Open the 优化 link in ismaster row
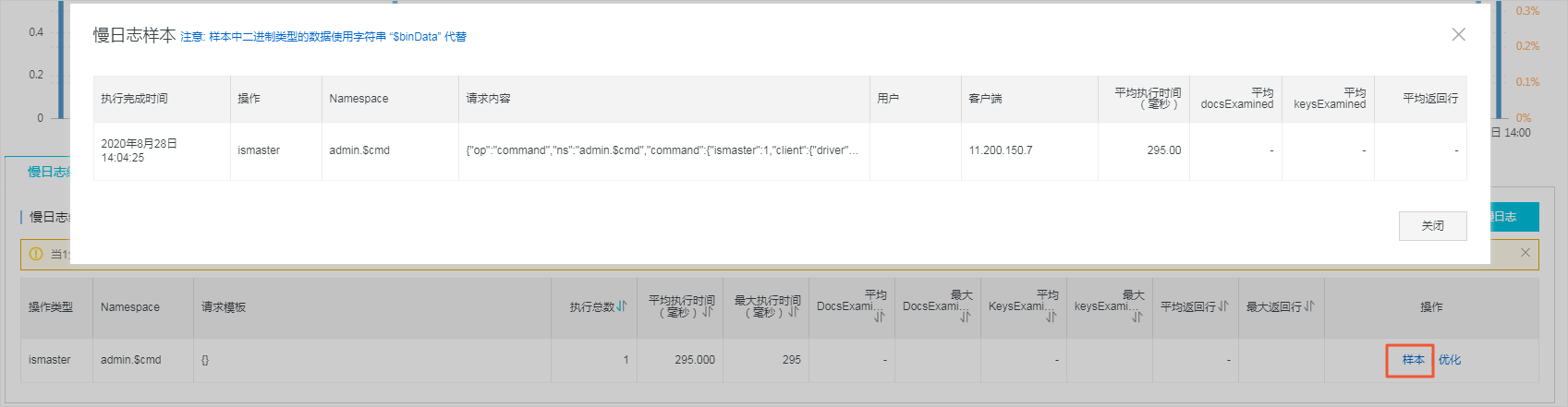Image resolution: width=1568 pixels, height=407 pixels. click(1450, 360)
